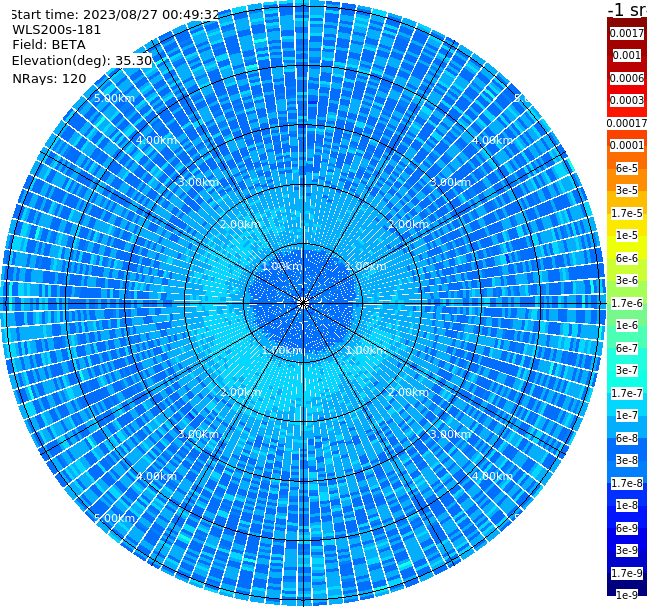Select the 2.00km label in upper-left quadrant
This screenshot has width=647, height=607.
click(x=241, y=224)
